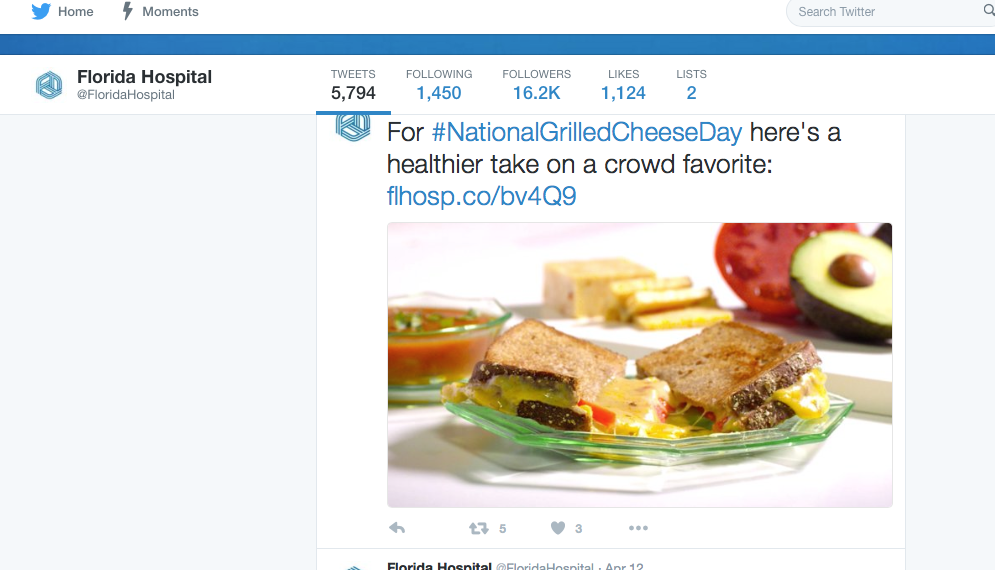Click the tweet author avatar icon
The height and width of the screenshot is (570, 995).
tap(352, 128)
